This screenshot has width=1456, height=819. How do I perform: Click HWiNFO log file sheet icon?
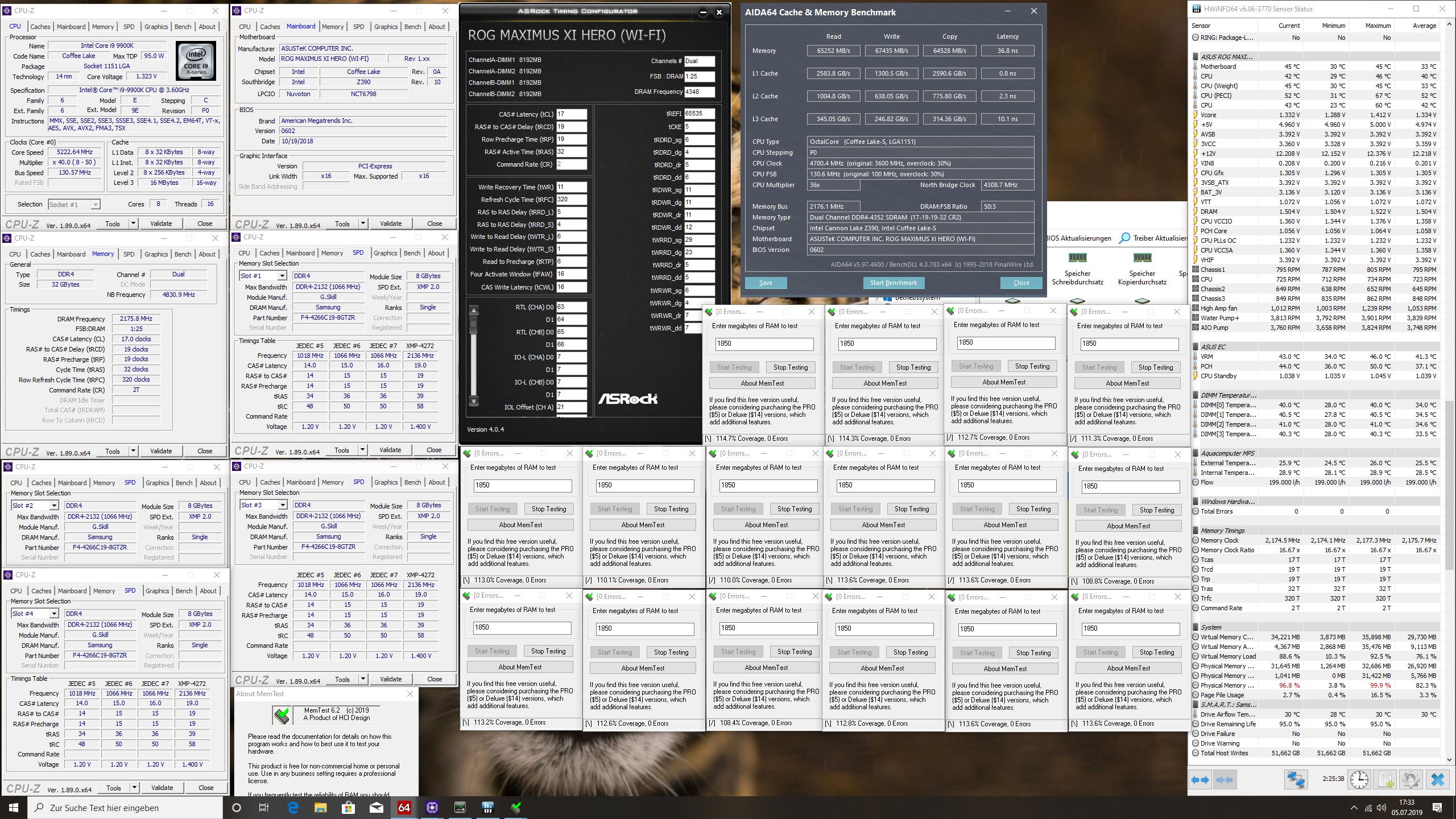pos(1385,780)
